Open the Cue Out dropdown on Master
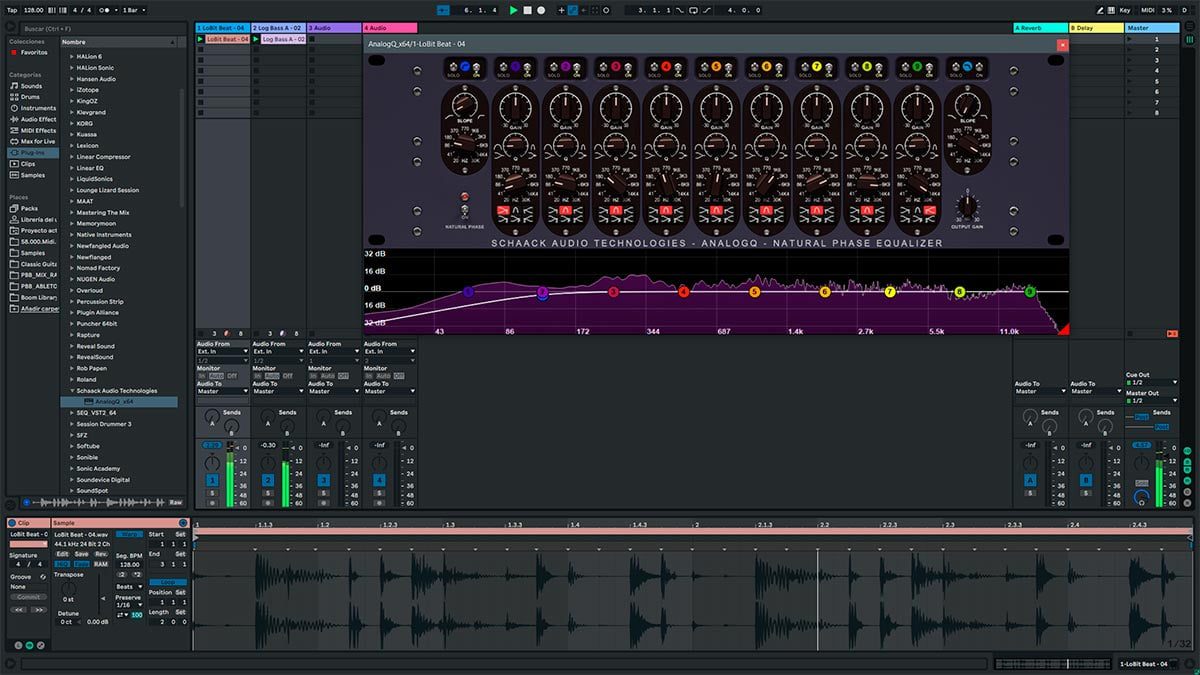1200x675 pixels. pyautogui.click(x=1152, y=382)
